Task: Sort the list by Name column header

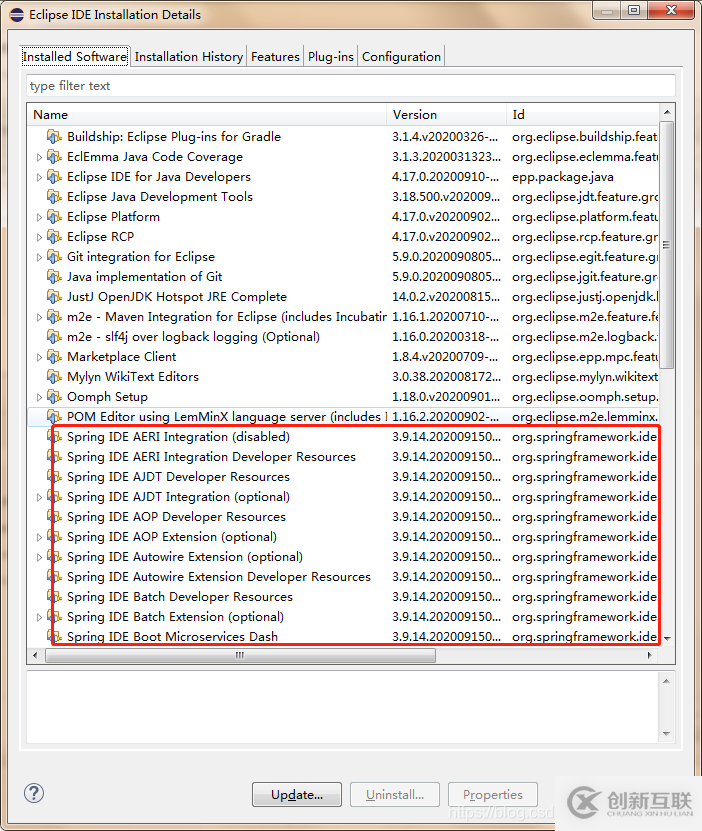Action: [207, 114]
